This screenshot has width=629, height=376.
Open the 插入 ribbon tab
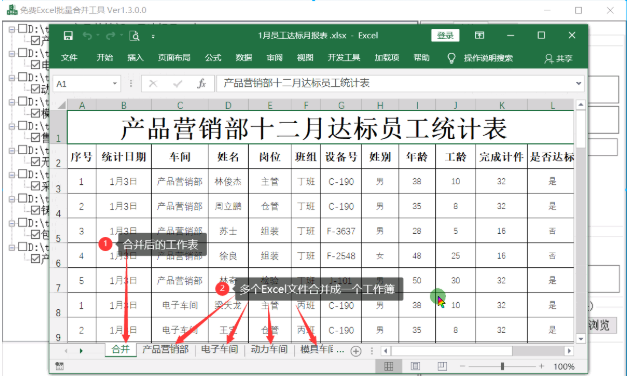pyautogui.click(x=135, y=58)
